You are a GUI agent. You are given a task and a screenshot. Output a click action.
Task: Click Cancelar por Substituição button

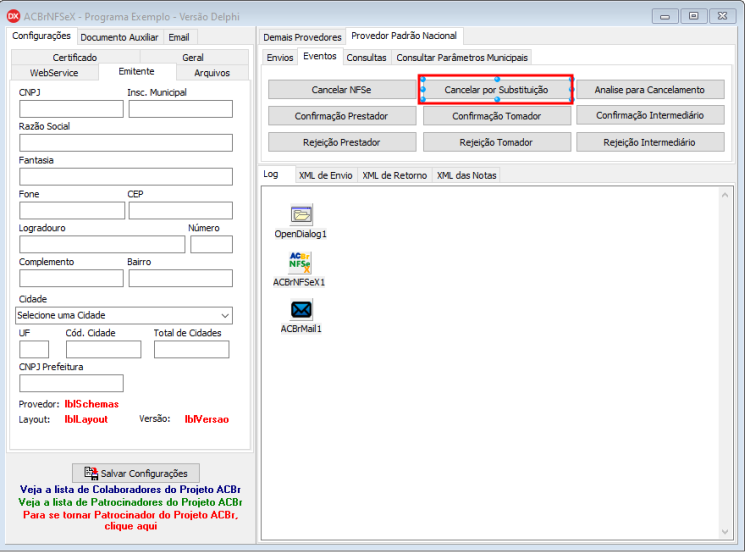tap(496, 89)
